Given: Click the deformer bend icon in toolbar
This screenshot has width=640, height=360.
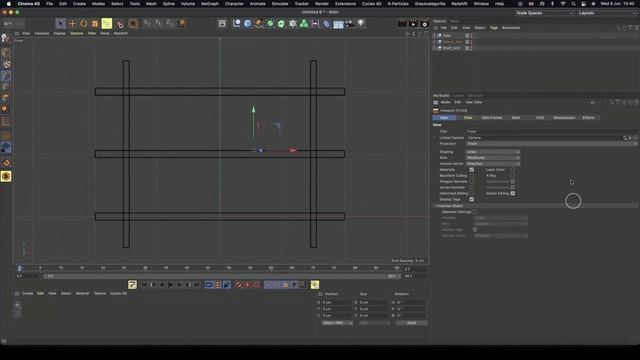Looking at the screenshot, I should pos(327,23).
